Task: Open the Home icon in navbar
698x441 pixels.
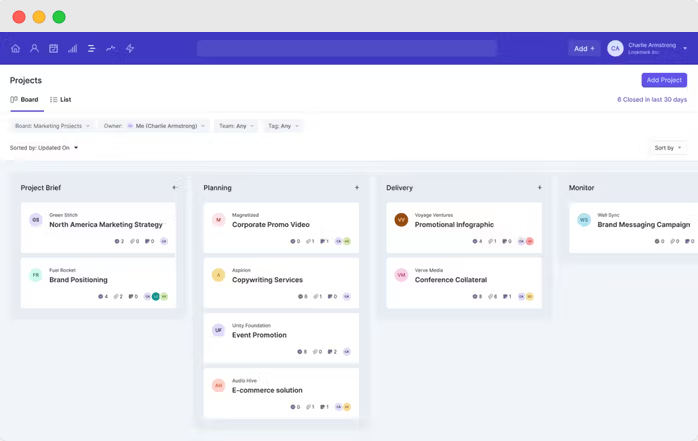Action: click(x=16, y=49)
